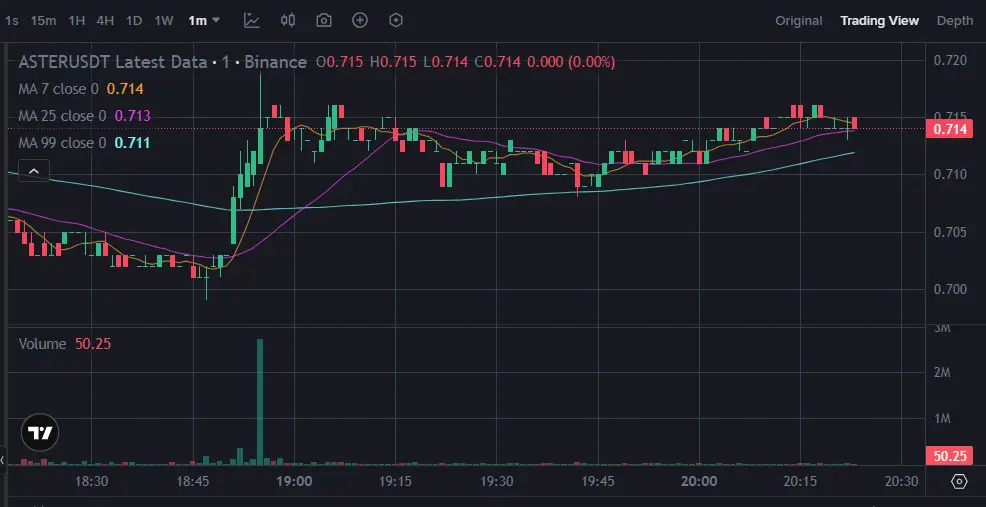Click the 0.720 price axis label
The image size is (986, 507).
point(950,60)
